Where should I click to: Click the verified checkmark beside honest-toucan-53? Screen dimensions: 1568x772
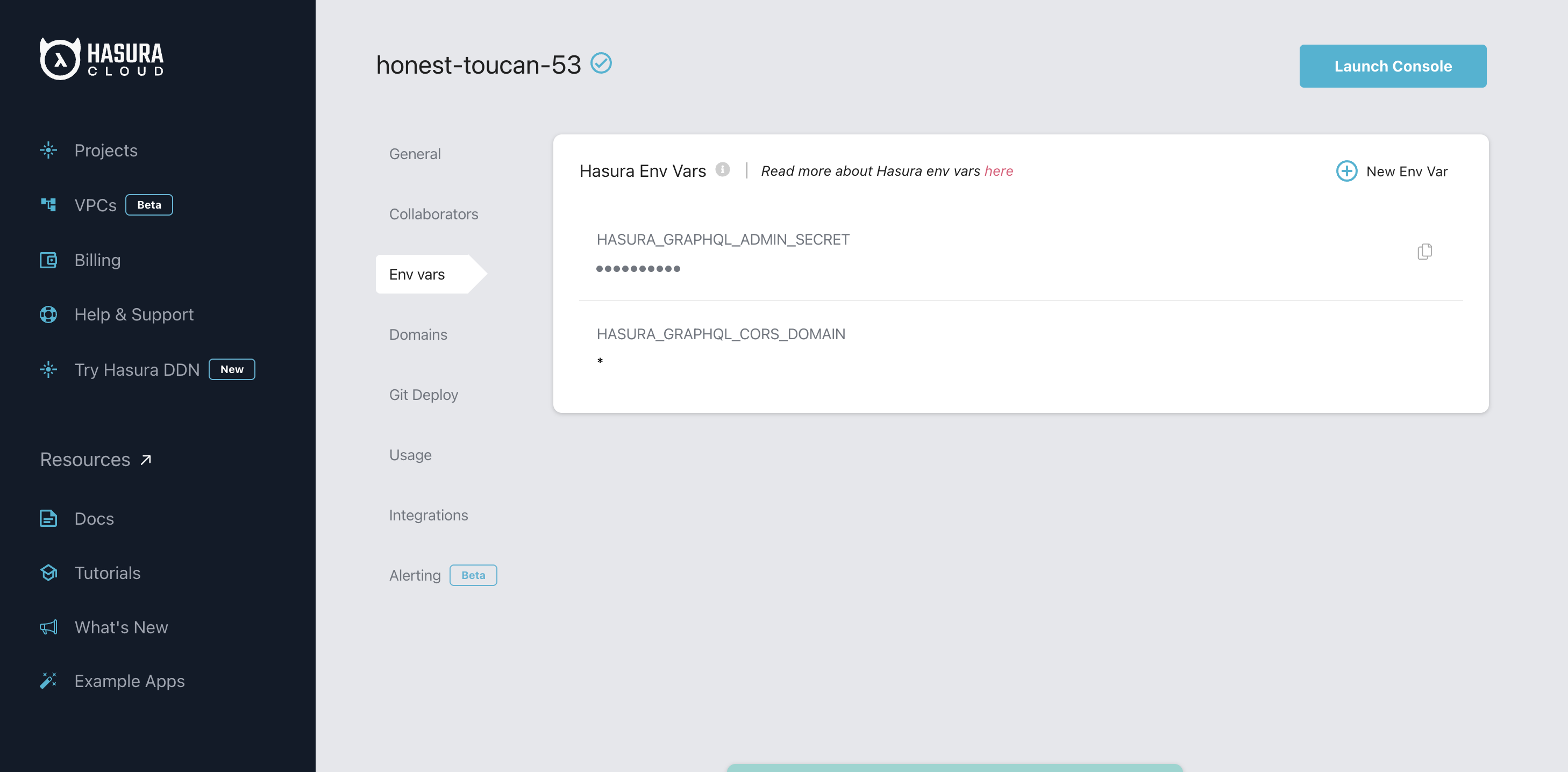pyautogui.click(x=601, y=63)
